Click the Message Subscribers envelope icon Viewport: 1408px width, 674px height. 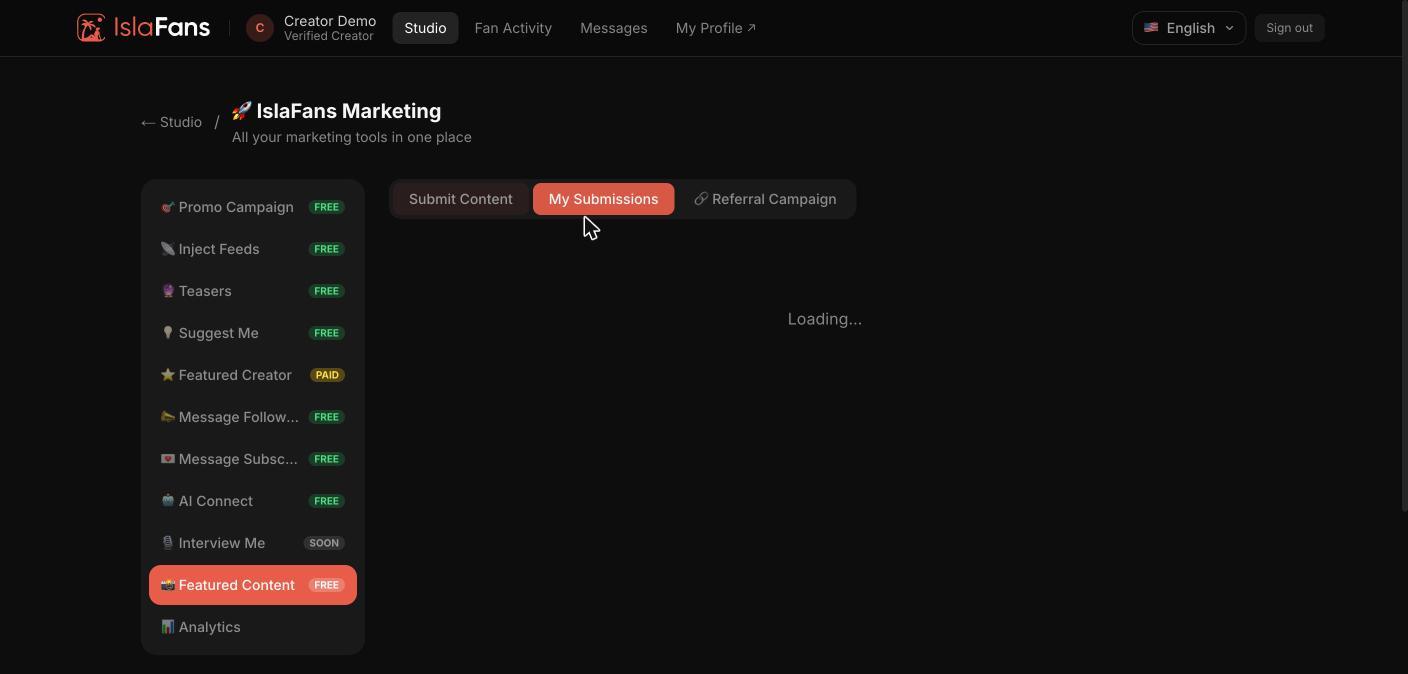[x=168, y=459]
